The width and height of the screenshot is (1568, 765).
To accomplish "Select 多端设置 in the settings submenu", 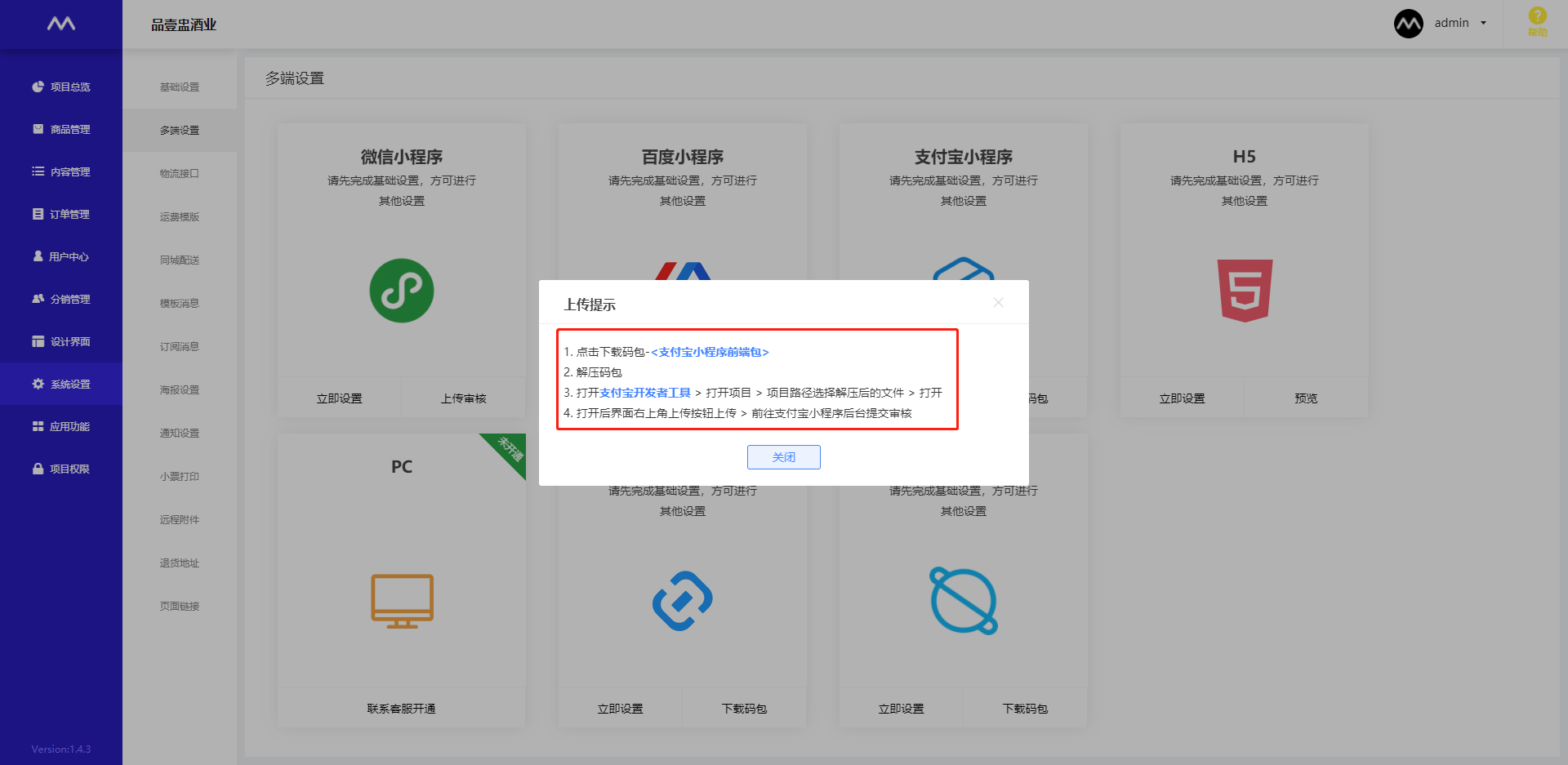I will coord(180,131).
